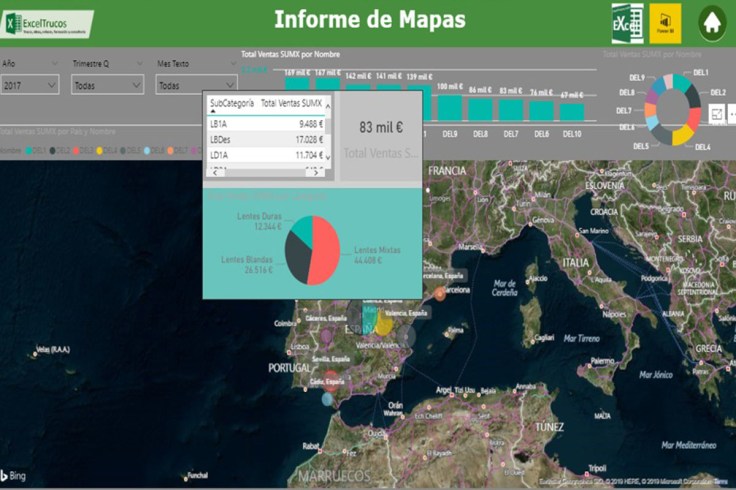Click the ExcelTrucos logo
Screen dimensions: 736x490
pos(47,24)
